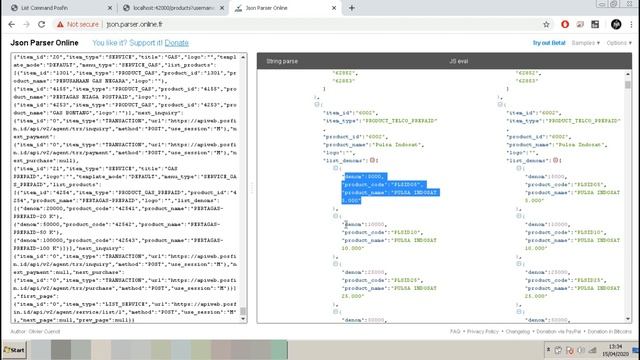Close the List Command Posfin tab
This screenshot has width=640, height=360.
click(x=110, y=8)
